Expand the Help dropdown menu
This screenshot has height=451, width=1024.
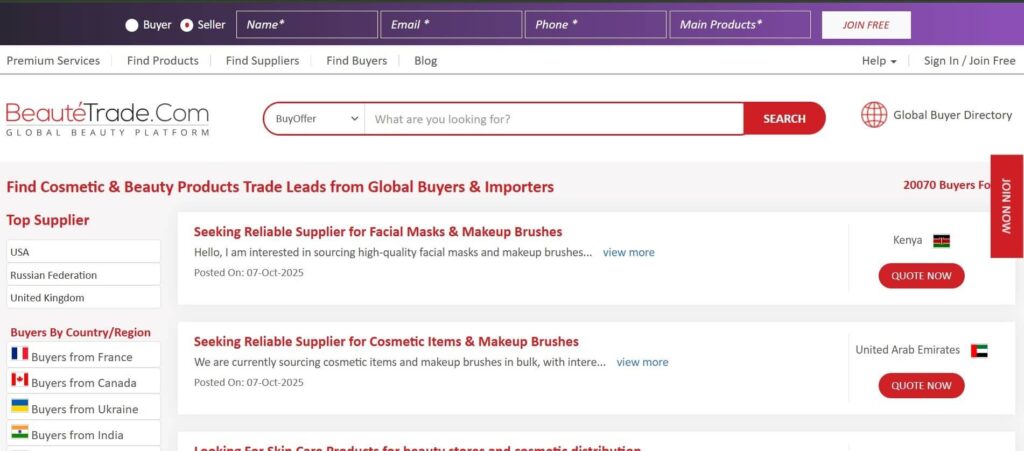point(878,61)
